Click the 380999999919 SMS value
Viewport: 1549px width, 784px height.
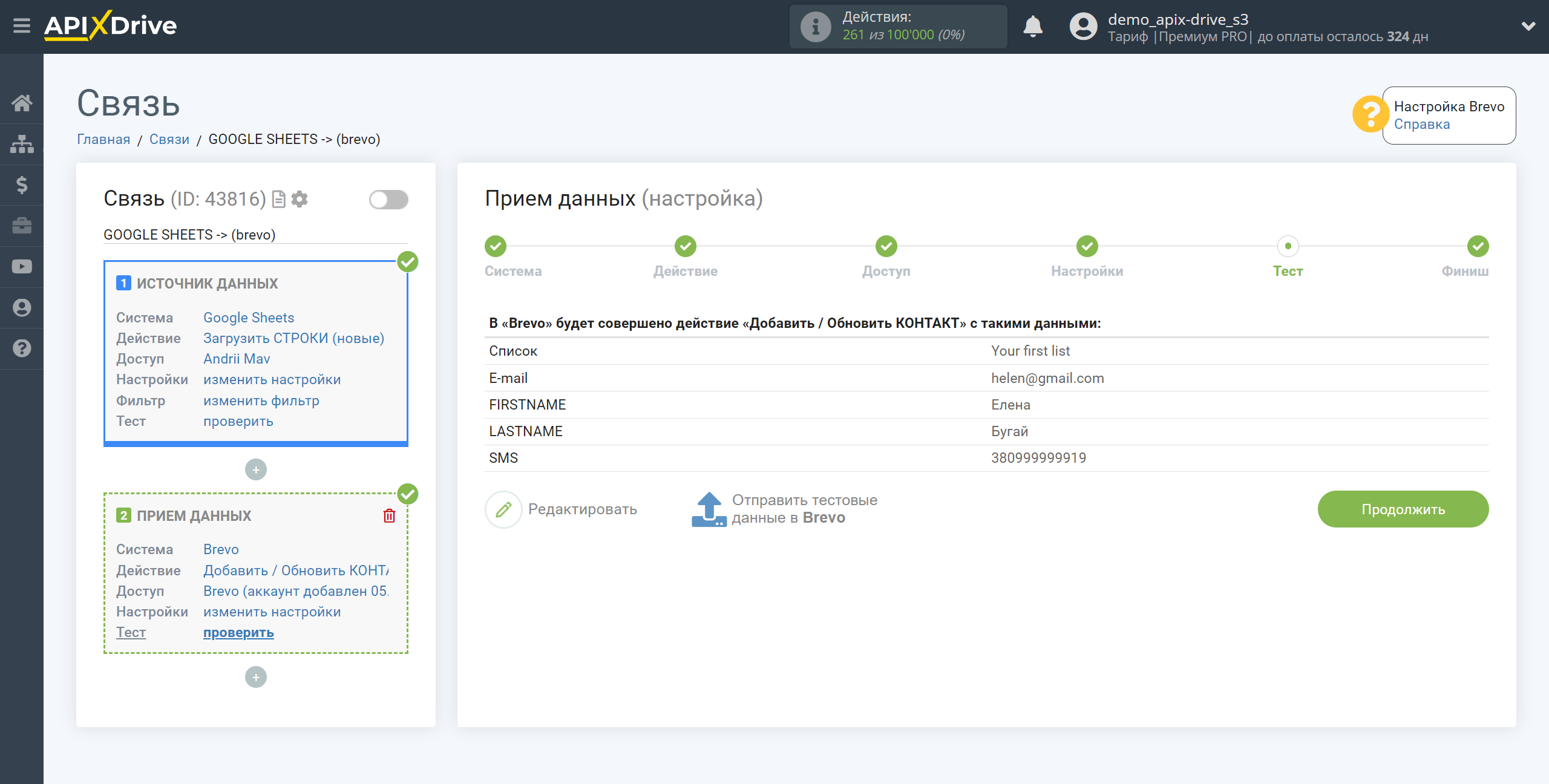pos(1038,459)
